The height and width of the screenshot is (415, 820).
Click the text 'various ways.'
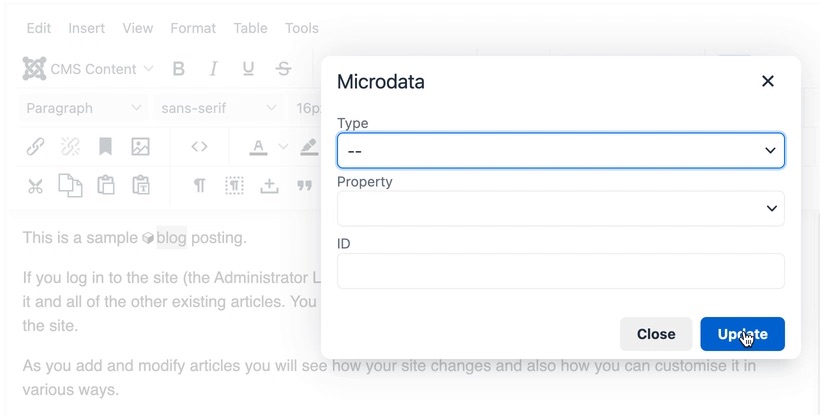(x=71, y=390)
